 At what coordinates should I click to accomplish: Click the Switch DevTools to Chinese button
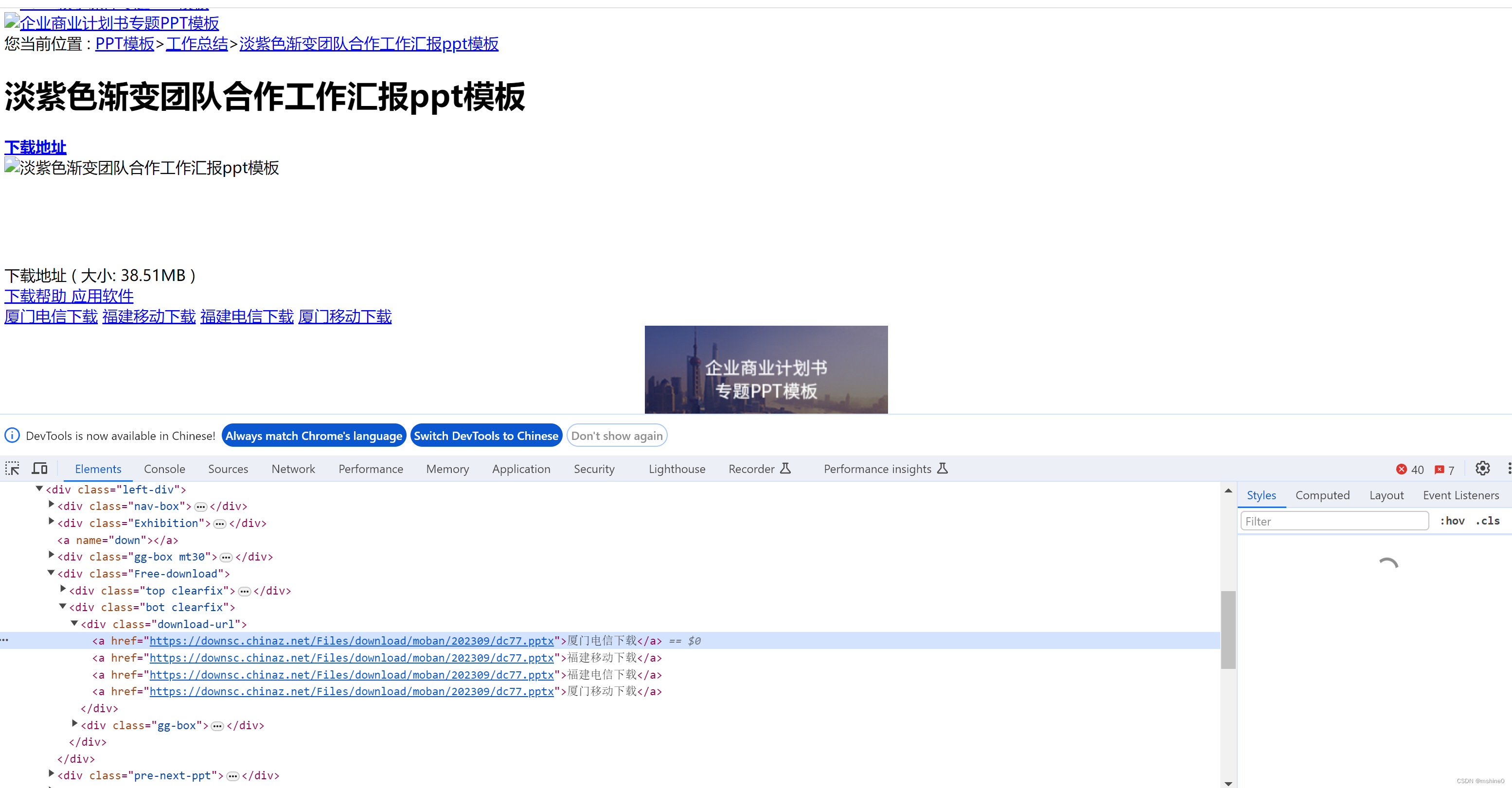coord(485,436)
